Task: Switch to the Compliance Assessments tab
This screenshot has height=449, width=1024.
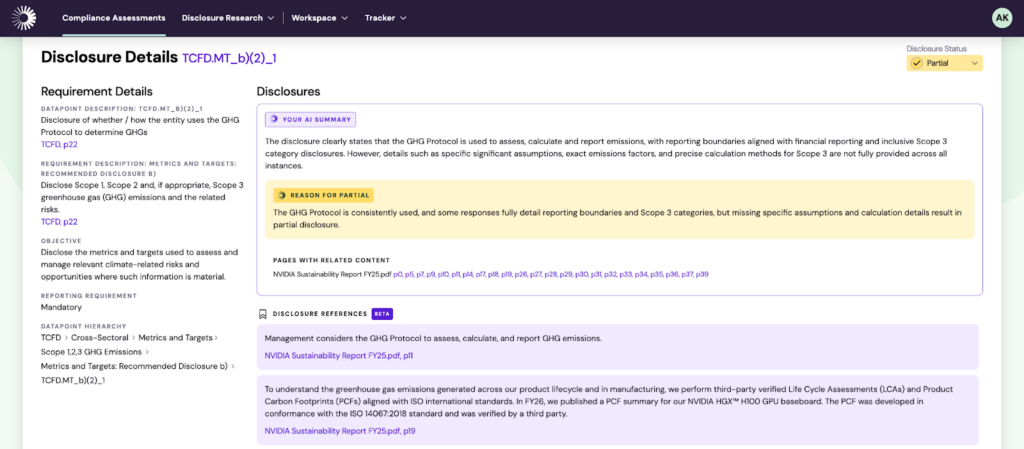Action: [114, 18]
